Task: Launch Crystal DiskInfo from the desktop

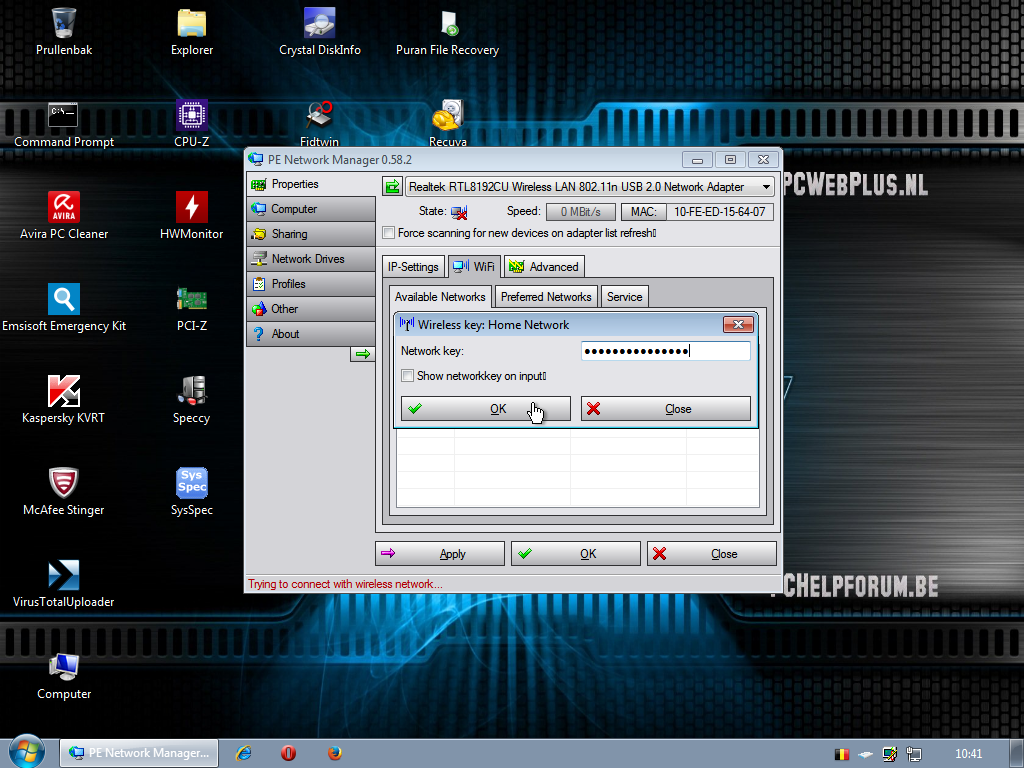Action: click(319, 31)
